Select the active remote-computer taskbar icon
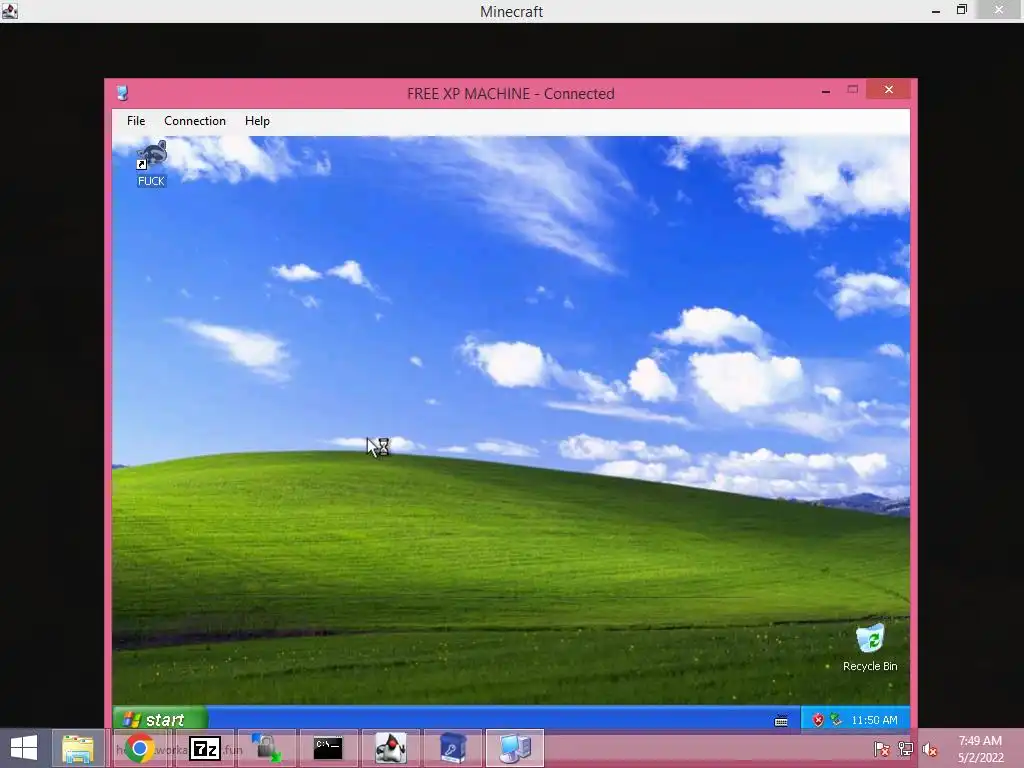This screenshot has width=1024, height=768. [x=515, y=748]
